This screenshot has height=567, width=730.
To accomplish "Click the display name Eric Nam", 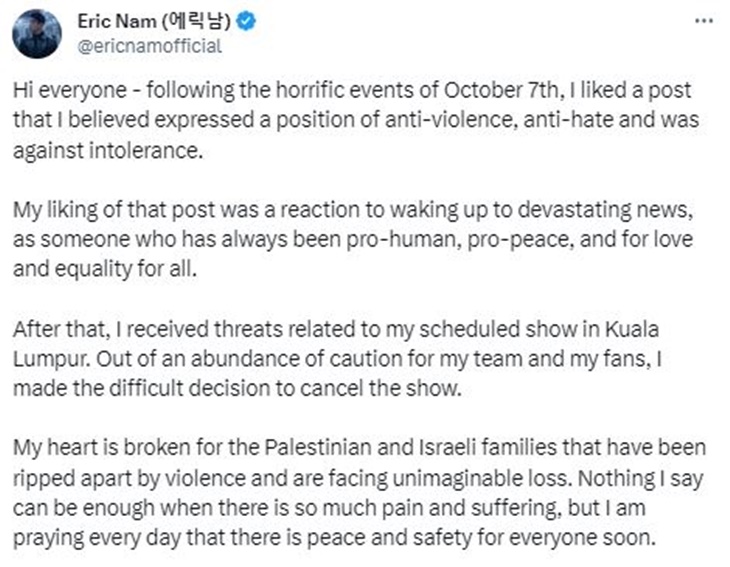I will (x=116, y=21).
